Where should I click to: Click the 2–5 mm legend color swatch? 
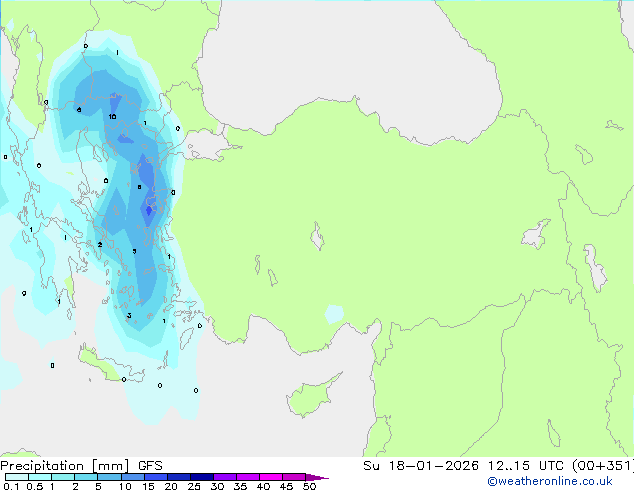pyautogui.click(x=86, y=477)
